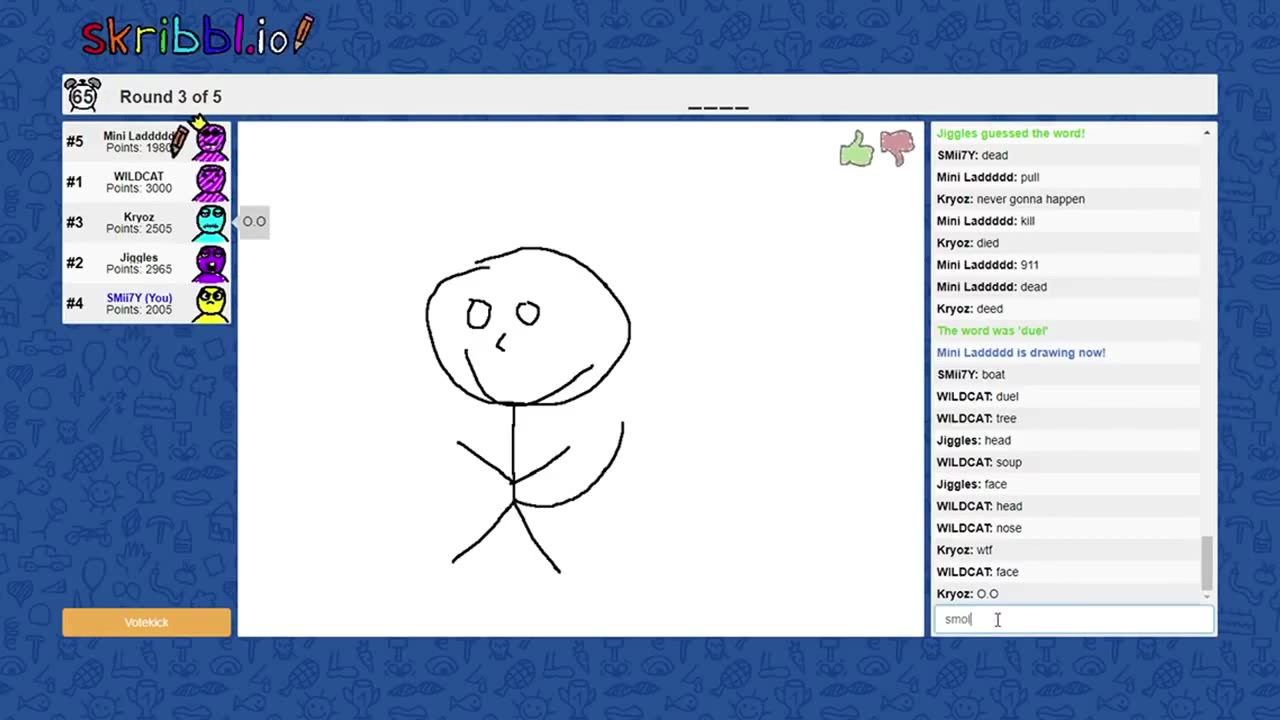Click 'Kryoz: never gonna happen' chat line
This screenshot has height=720, width=1280.
tap(1010, 199)
